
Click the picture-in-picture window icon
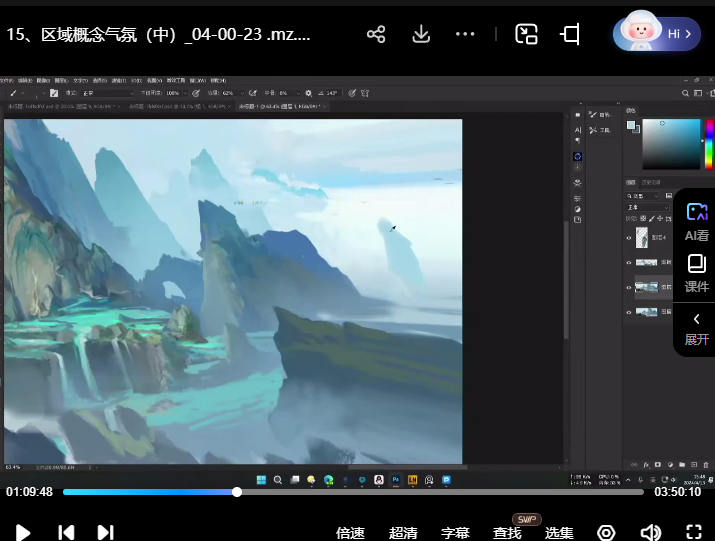tap(526, 34)
